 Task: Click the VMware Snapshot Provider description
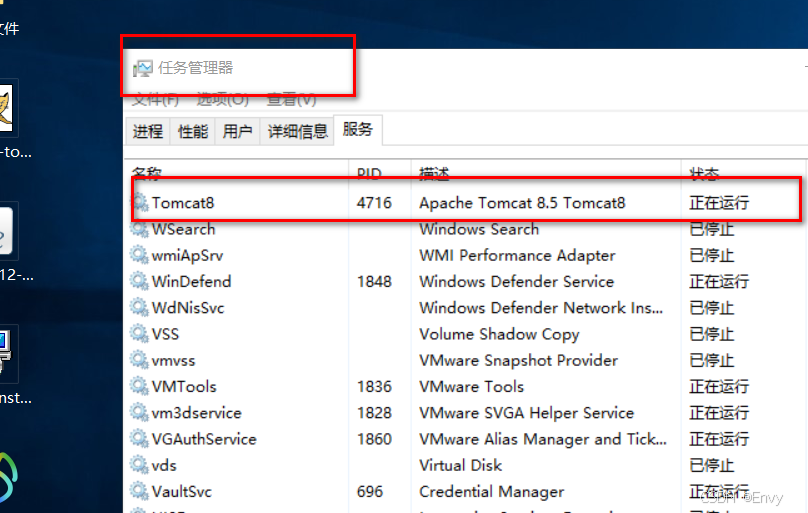[518, 361]
